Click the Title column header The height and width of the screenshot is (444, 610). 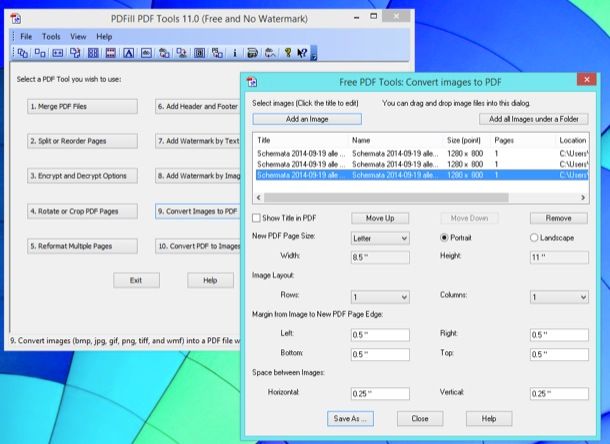pos(301,140)
